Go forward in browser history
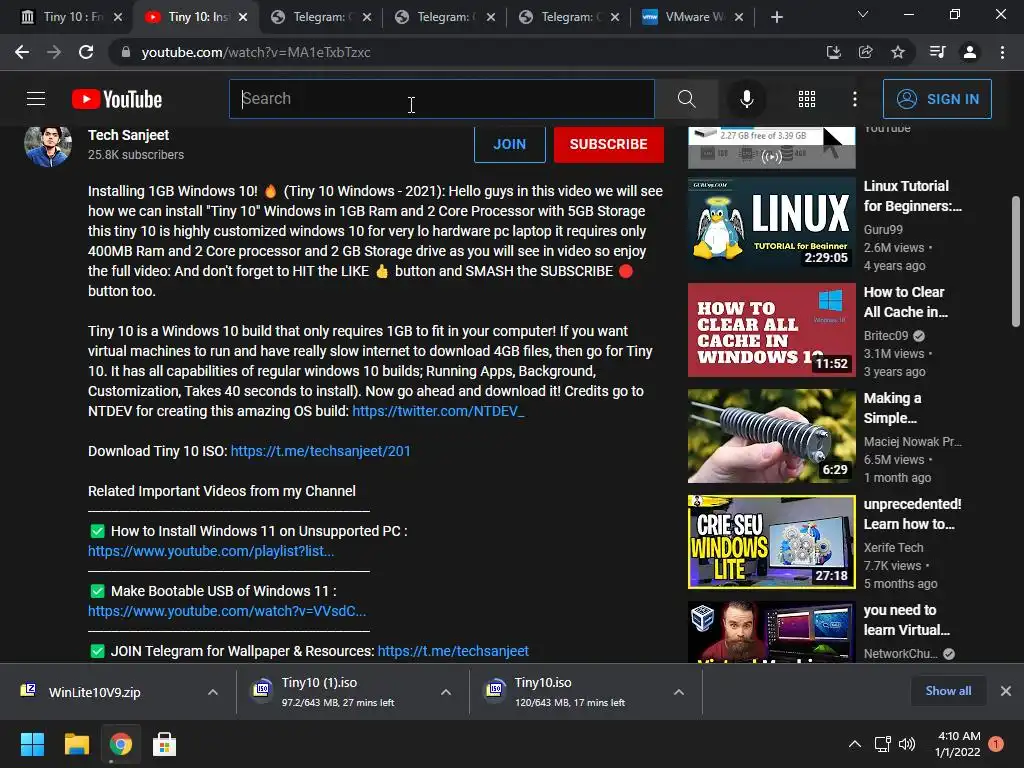The image size is (1024, 768). pyautogui.click(x=54, y=52)
